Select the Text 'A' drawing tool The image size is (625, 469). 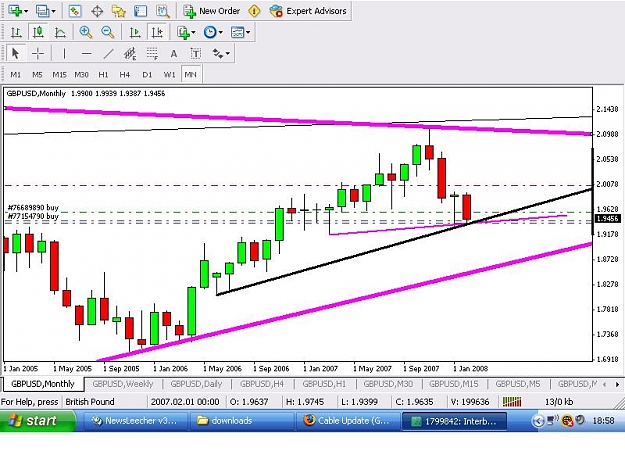pos(174,53)
